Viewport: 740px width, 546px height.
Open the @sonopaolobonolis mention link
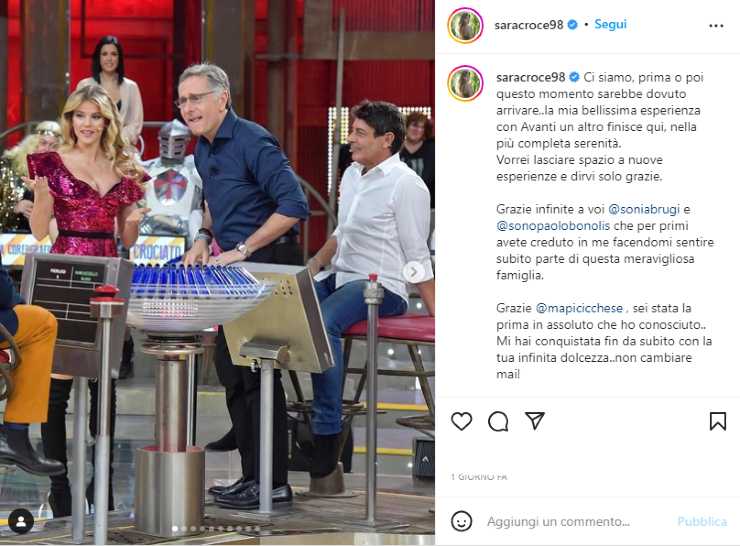553,226
